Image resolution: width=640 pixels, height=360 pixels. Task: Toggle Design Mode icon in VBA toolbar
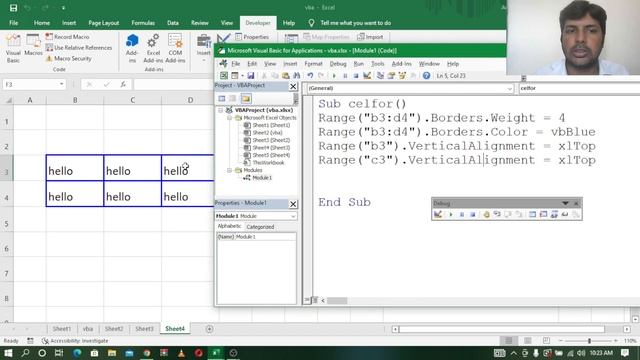(367, 76)
